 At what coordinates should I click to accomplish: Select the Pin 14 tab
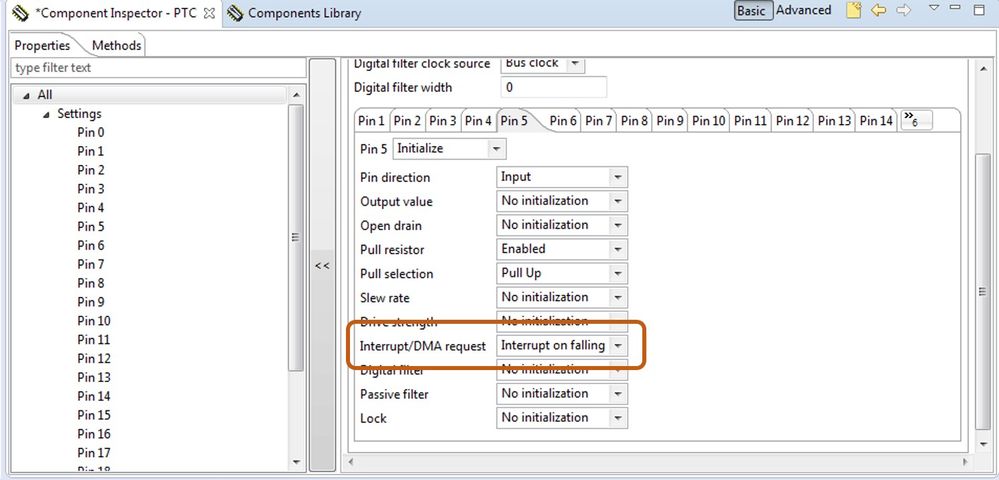pos(877,120)
